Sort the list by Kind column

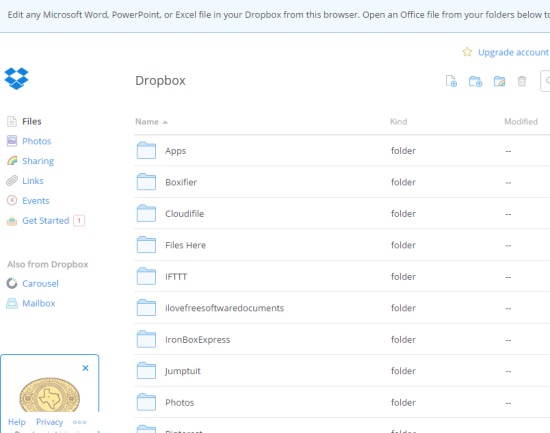pos(398,122)
